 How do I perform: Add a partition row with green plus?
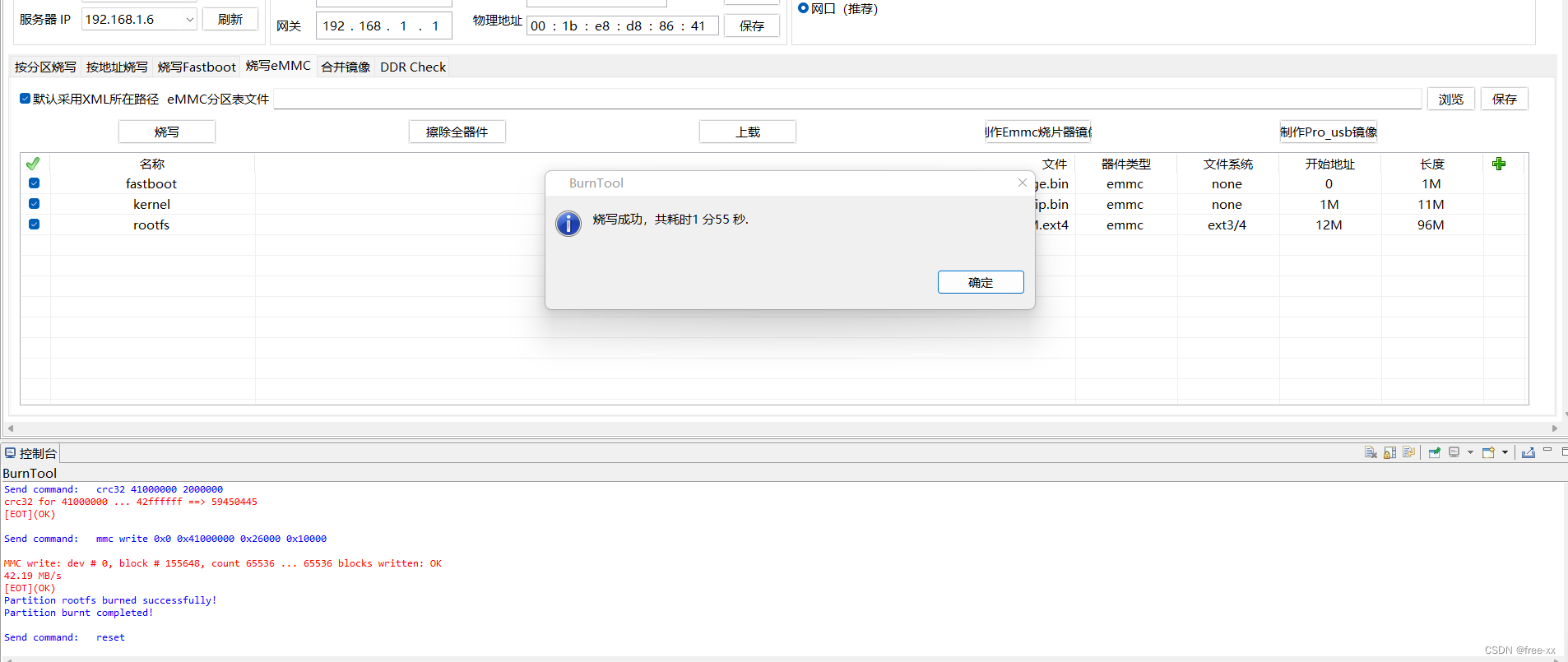(x=1499, y=164)
